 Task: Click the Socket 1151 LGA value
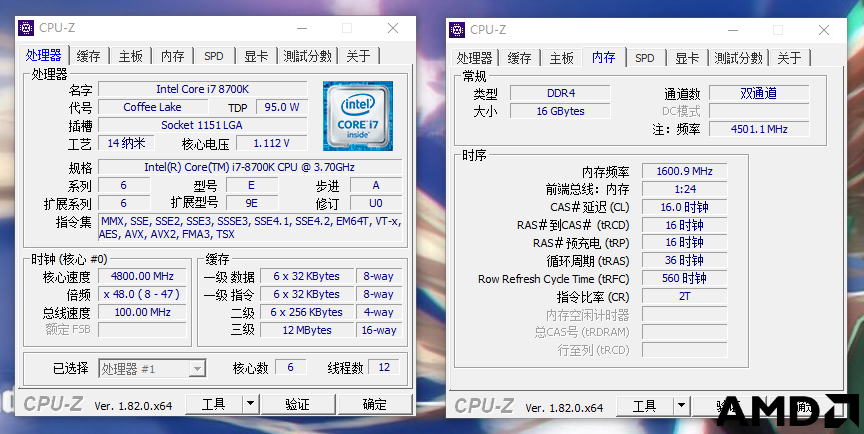point(203,125)
